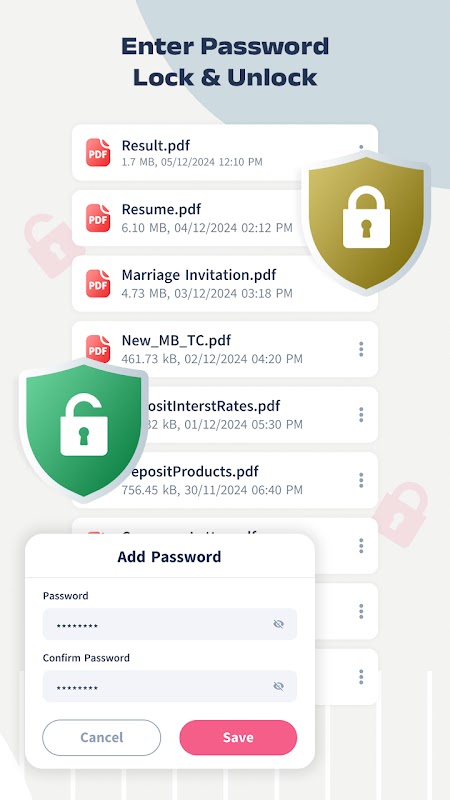Click the PDF icon beside Result.pdf

coord(98,153)
